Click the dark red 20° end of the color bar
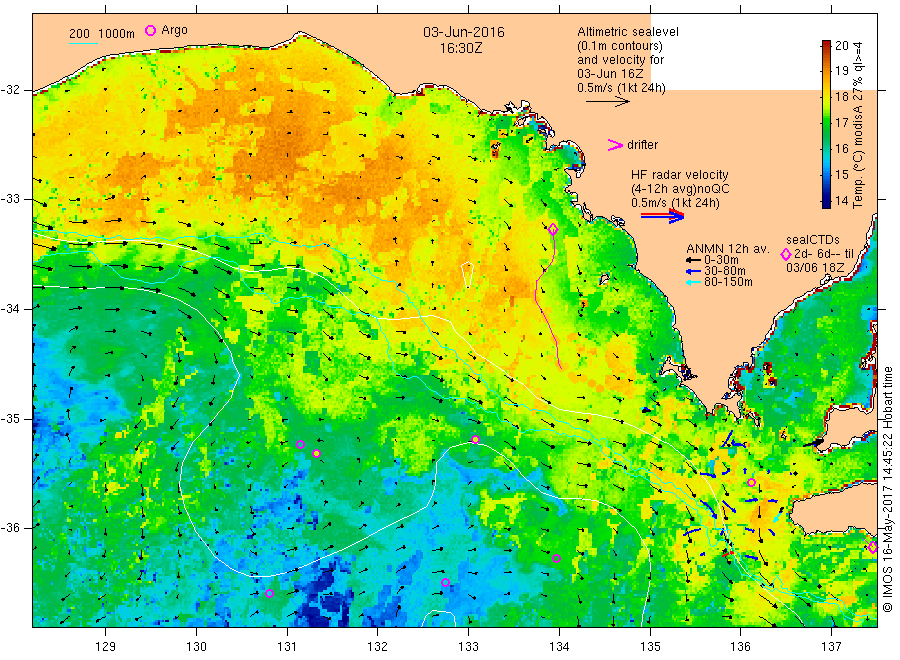Viewport: 900px width, 660px height. (827, 46)
